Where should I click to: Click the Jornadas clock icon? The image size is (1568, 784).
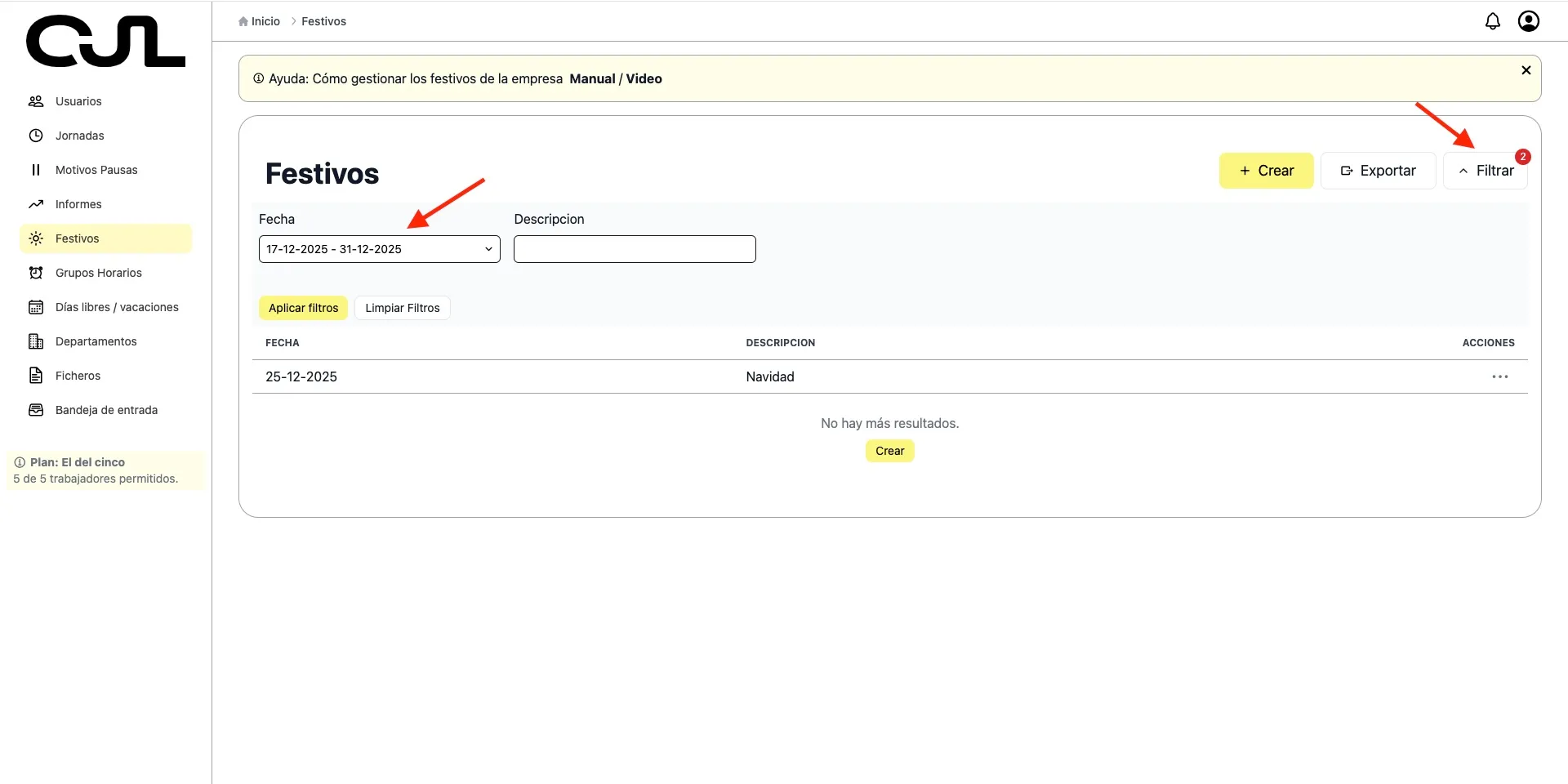[36, 136]
